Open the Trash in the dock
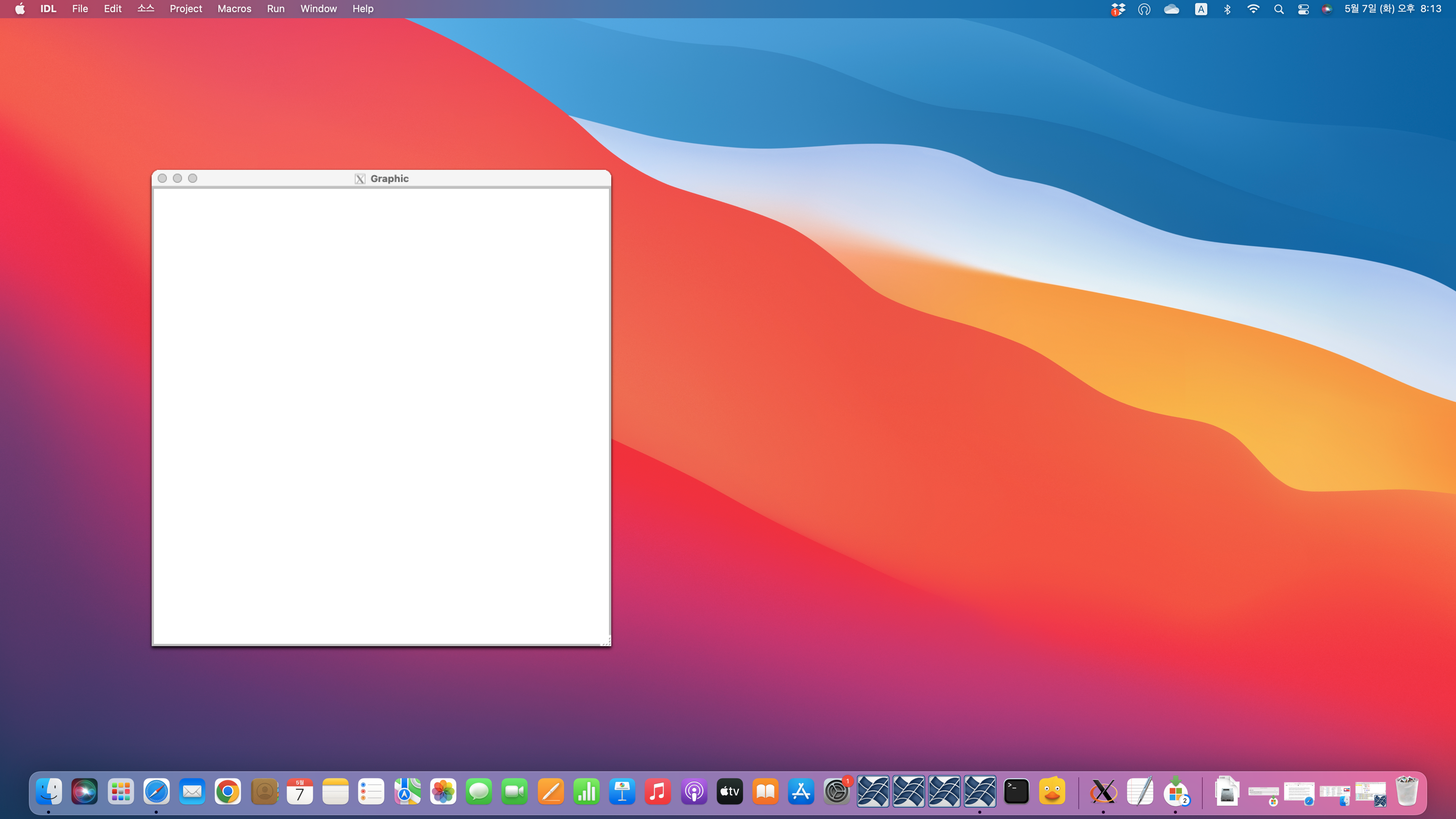This screenshot has height=819, width=1456. [1406, 791]
